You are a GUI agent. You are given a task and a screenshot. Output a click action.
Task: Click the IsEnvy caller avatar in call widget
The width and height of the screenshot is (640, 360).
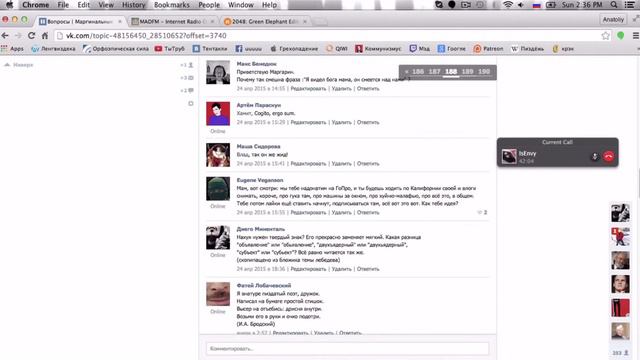[x=509, y=156]
